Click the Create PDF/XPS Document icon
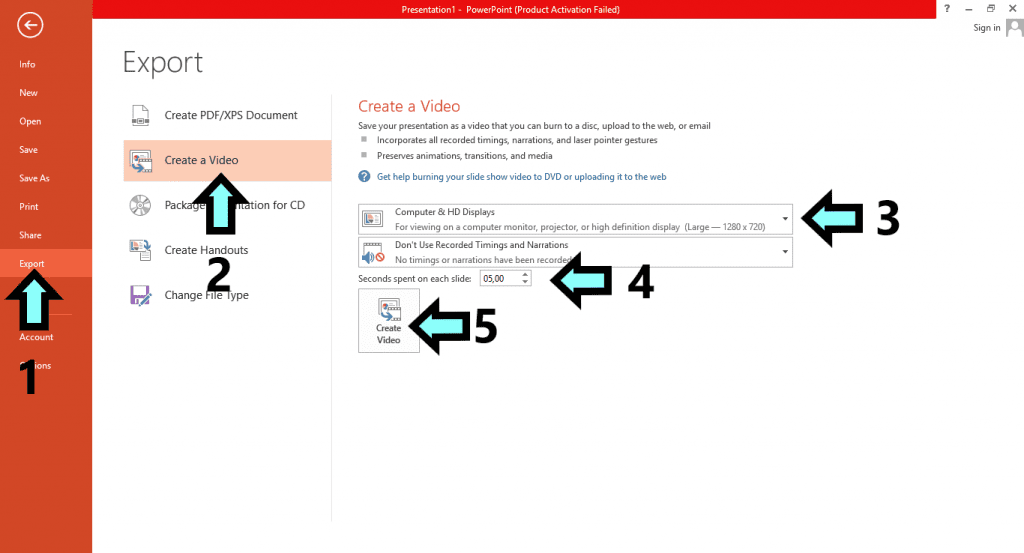Viewport: 1024px width, 553px height. point(140,115)
